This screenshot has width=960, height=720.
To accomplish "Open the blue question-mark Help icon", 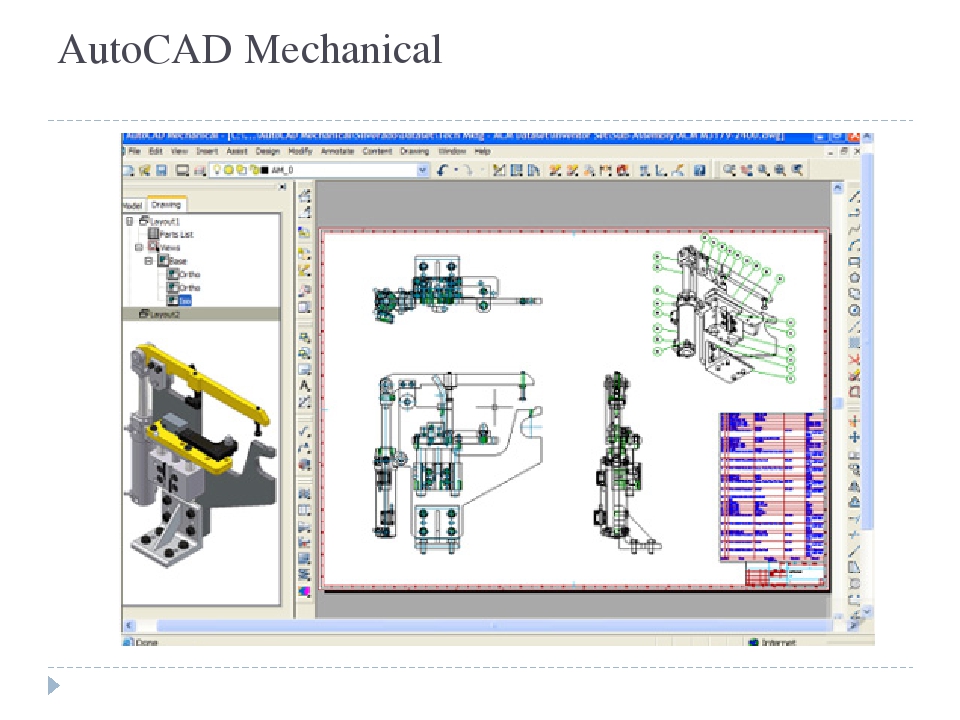I will (700, 170).
